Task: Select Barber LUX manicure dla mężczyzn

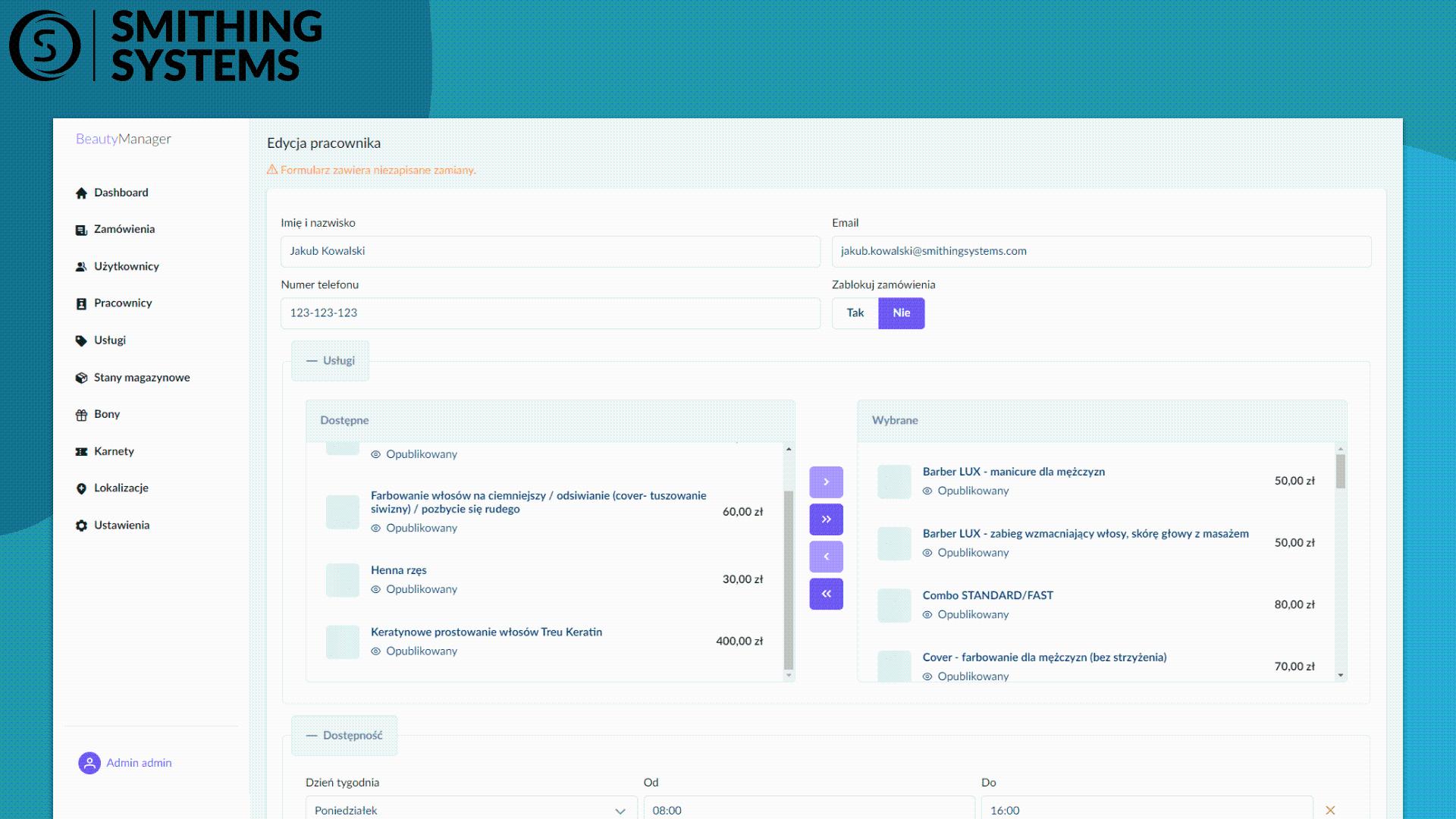Action: point(1096,481)
